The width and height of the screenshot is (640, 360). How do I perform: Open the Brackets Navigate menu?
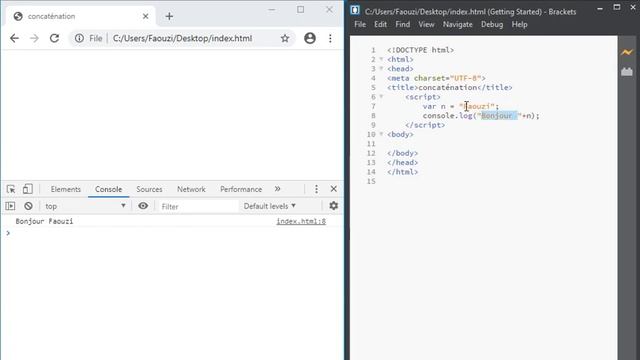click(458, 24)
